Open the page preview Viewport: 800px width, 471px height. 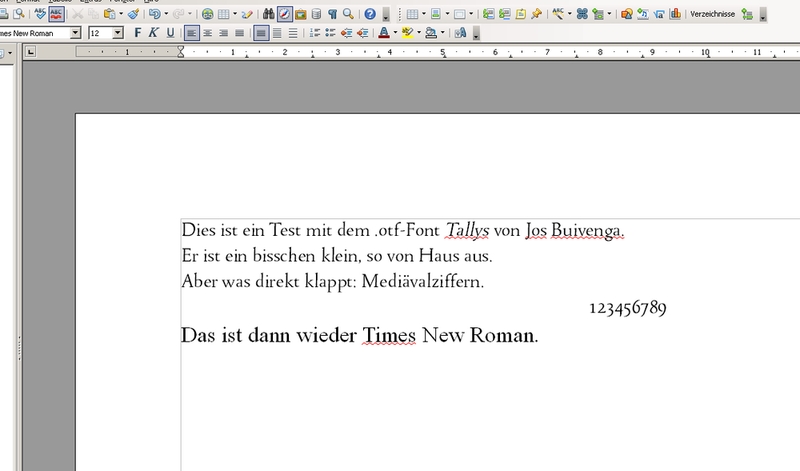click(19, 14)
